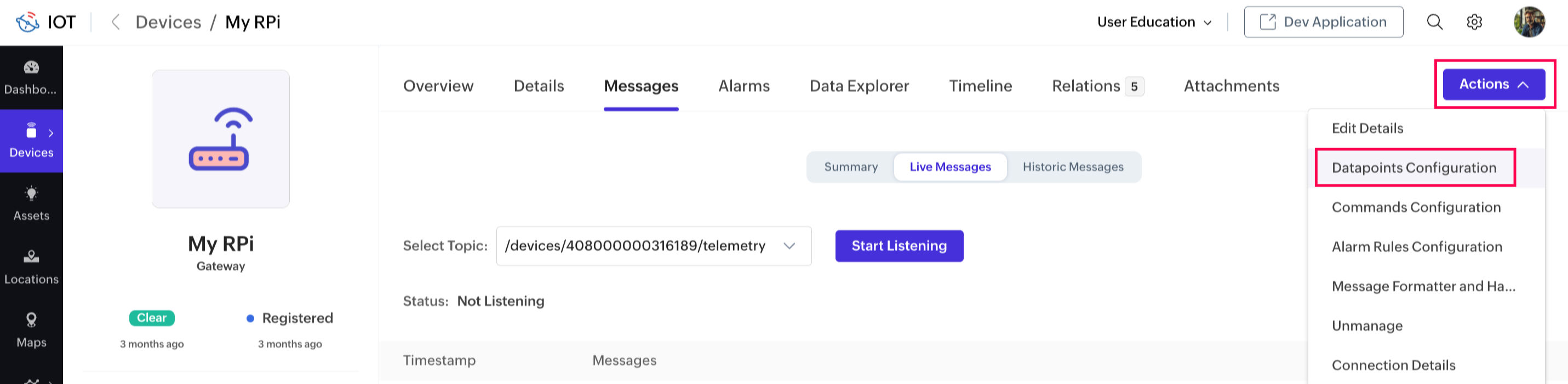Click the My RPi gateway device thumbnail

pyautogui.click(x=220, y=139)
